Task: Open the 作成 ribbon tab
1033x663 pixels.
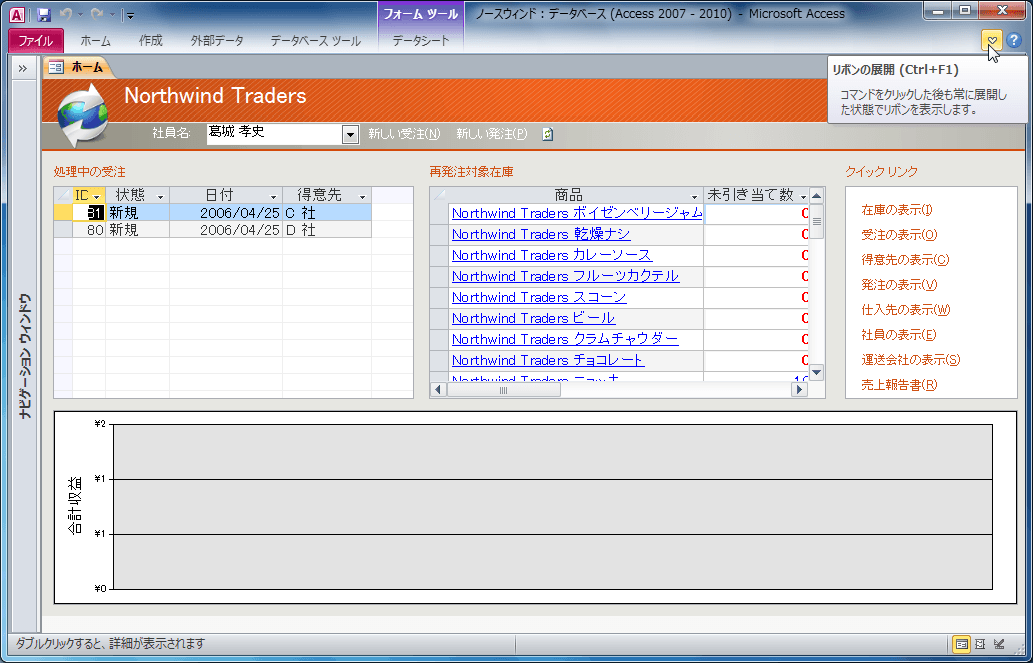Action: tap(150, 40)
